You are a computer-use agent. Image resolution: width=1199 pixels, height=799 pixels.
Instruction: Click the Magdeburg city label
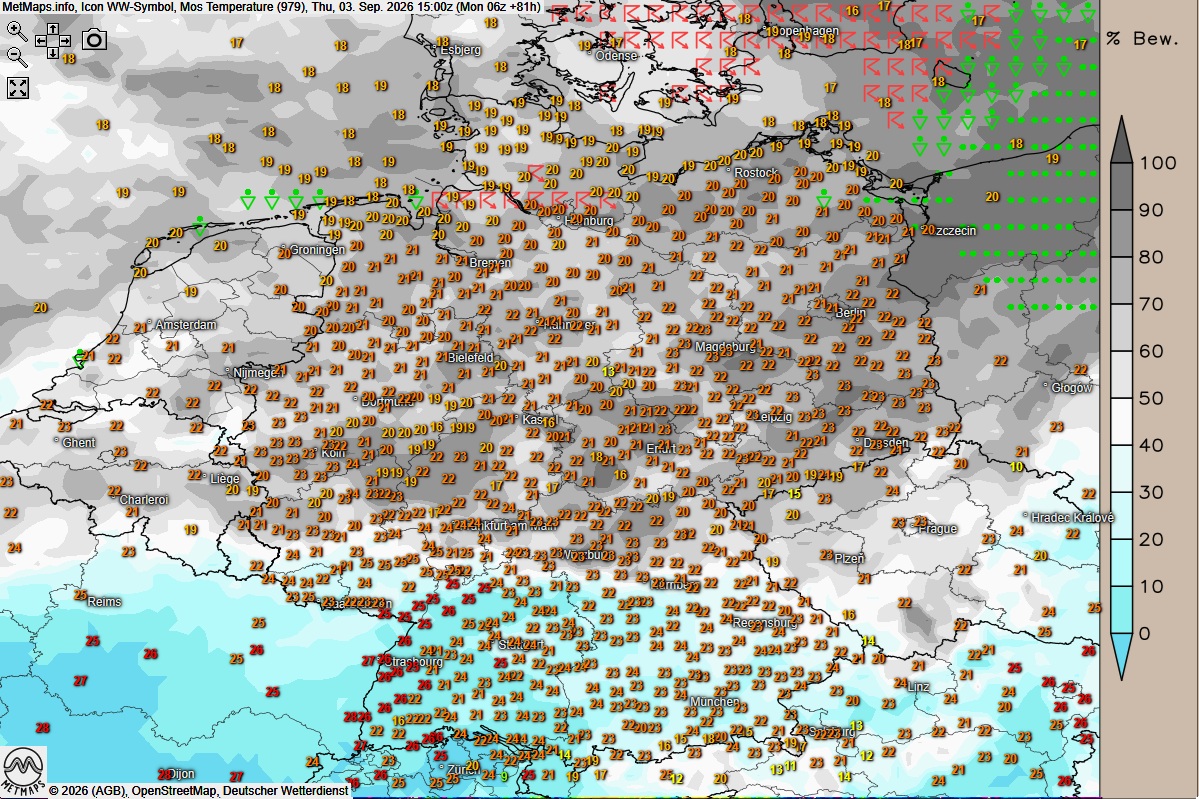pos(725,347)
